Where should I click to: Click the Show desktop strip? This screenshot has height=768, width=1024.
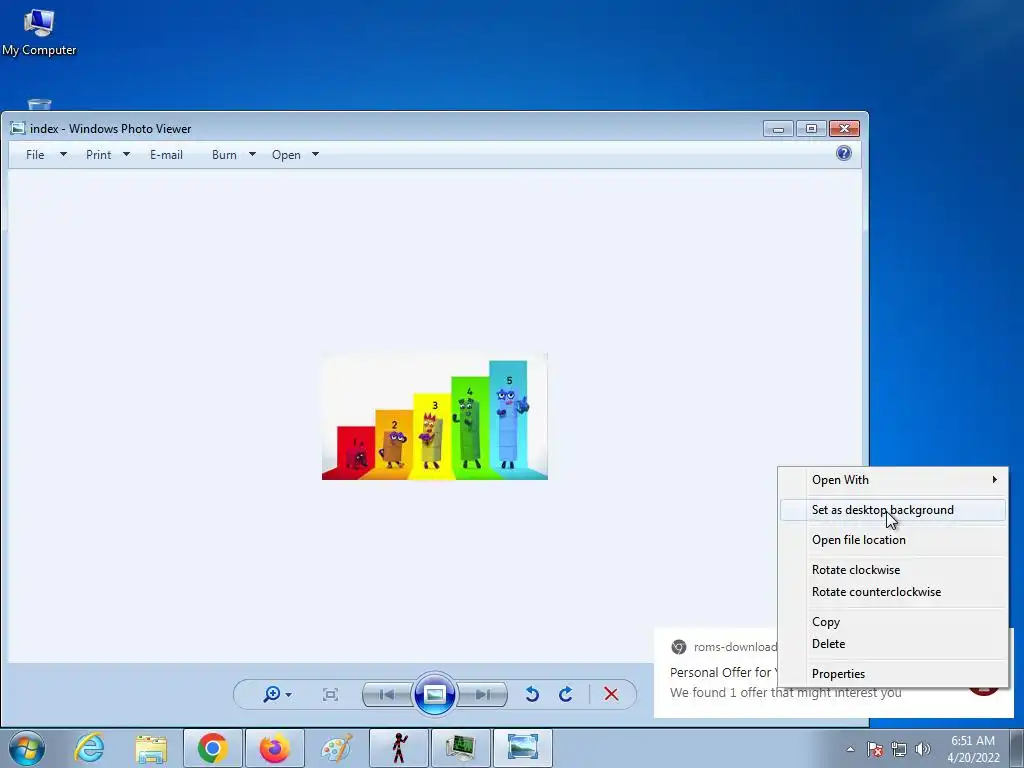click(x=1017, y=748)
